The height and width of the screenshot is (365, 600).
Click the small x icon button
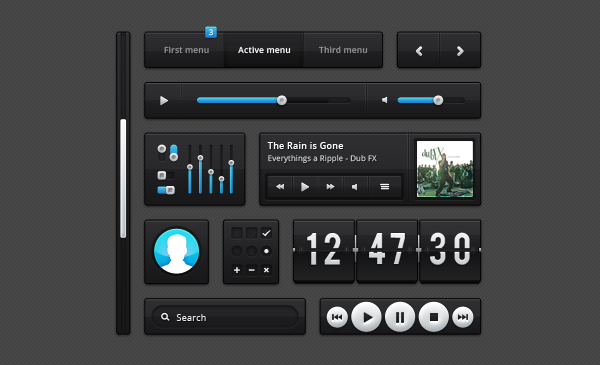point(266,270)
